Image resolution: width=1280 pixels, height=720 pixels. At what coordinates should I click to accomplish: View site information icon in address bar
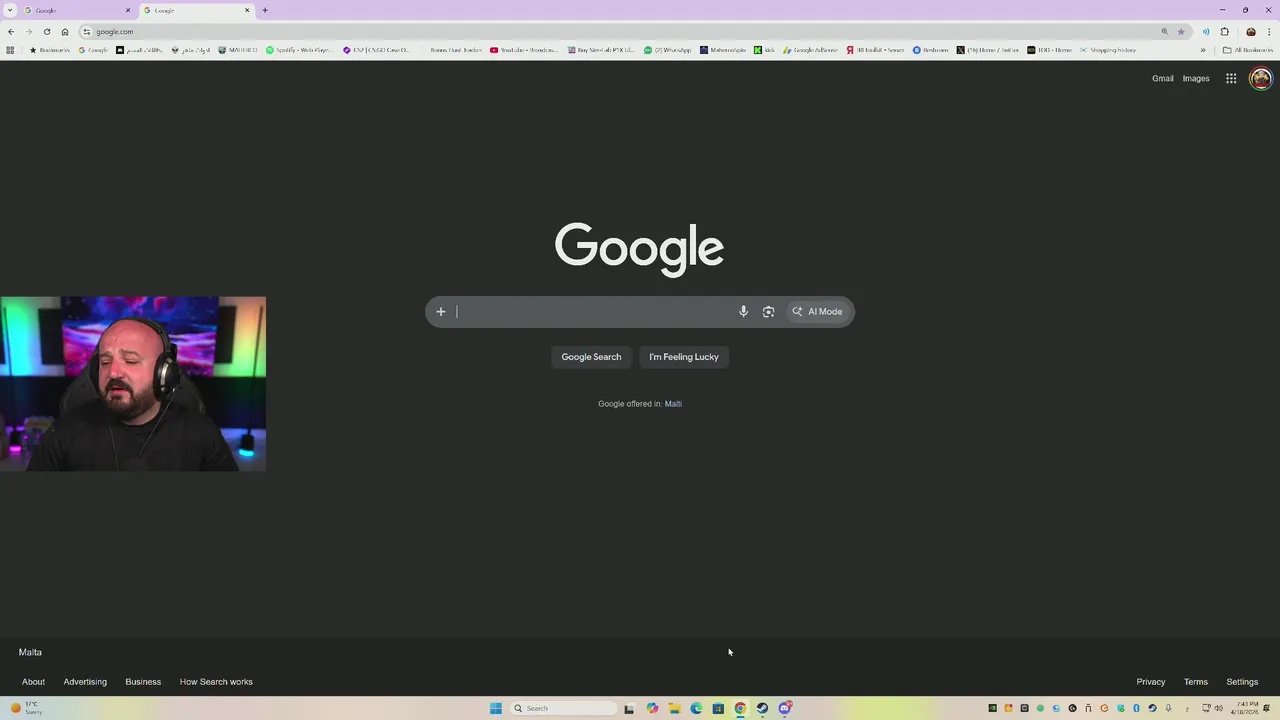(87, 31)
